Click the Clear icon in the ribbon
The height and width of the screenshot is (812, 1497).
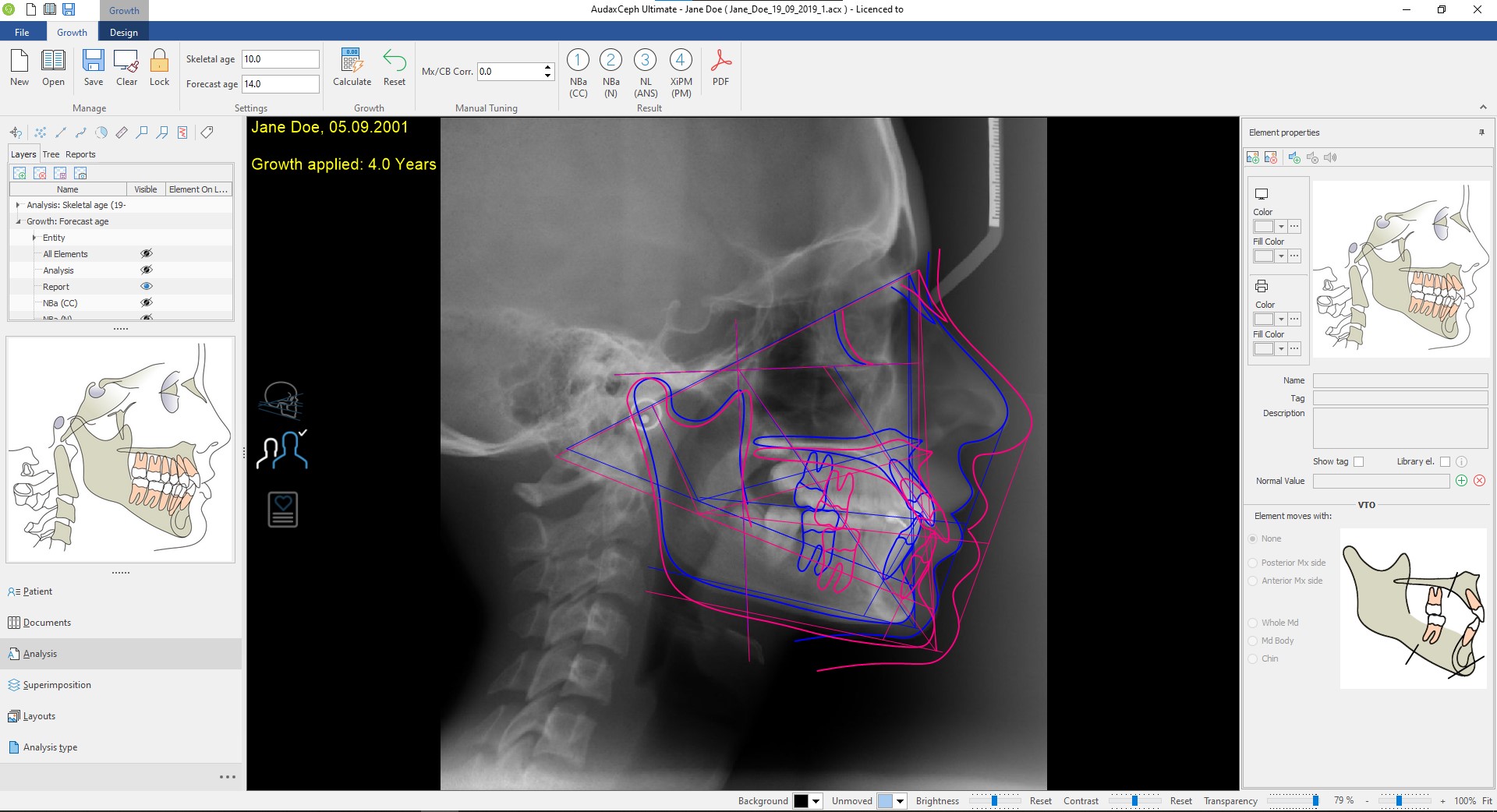[126, 62]
